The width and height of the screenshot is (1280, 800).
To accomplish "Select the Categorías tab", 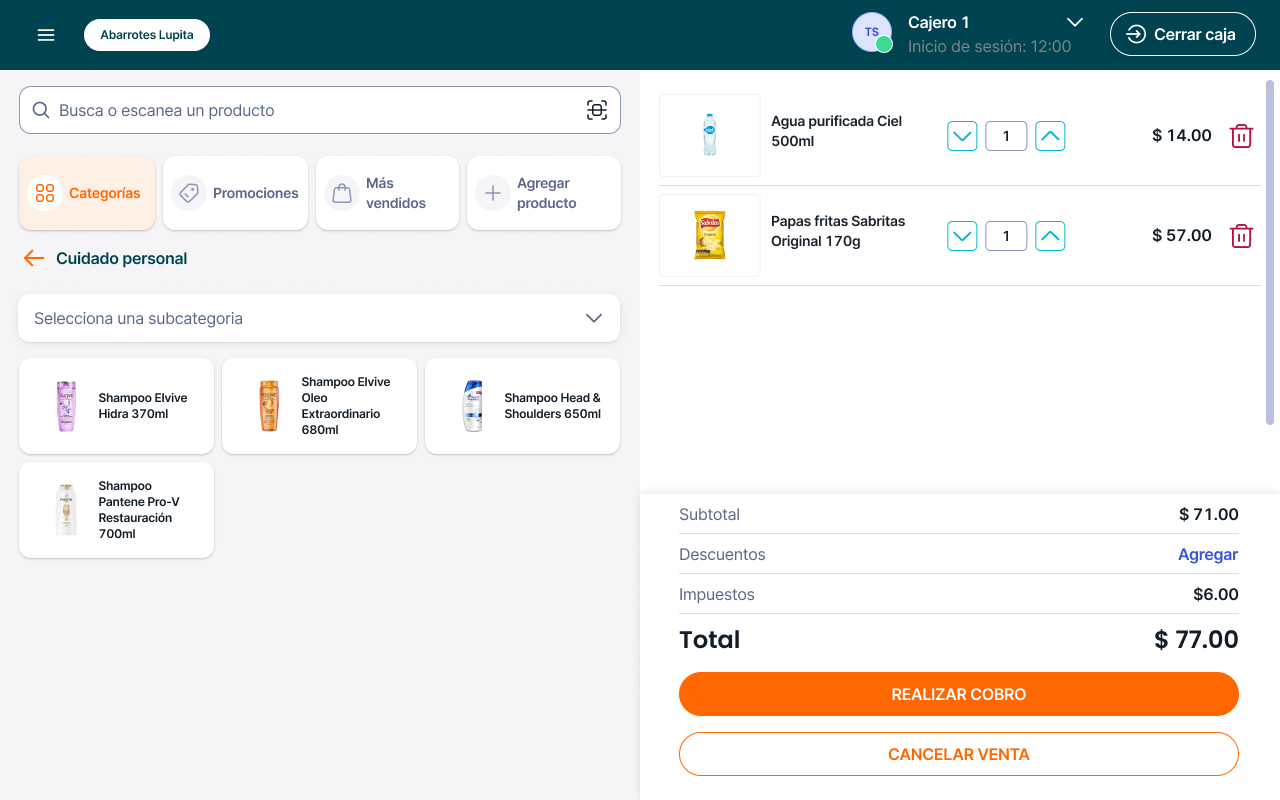I will tap(87, 193).
